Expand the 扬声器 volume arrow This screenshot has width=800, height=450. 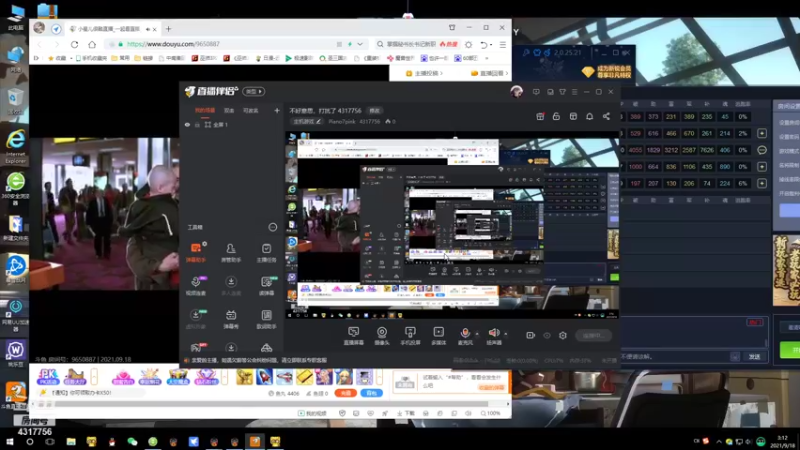click(506, 334)
